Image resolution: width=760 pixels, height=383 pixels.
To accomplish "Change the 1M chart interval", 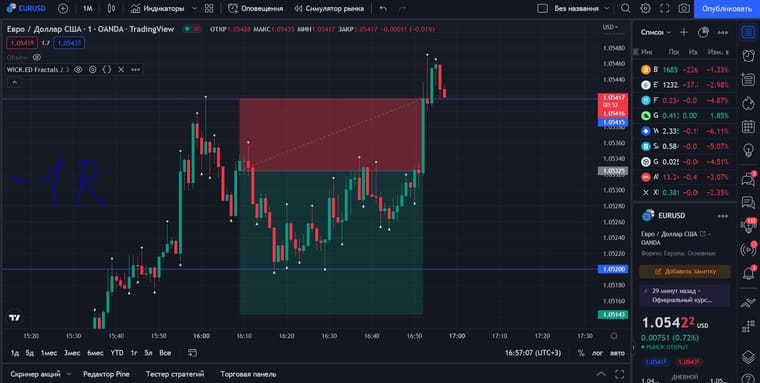I will [87, 8].
